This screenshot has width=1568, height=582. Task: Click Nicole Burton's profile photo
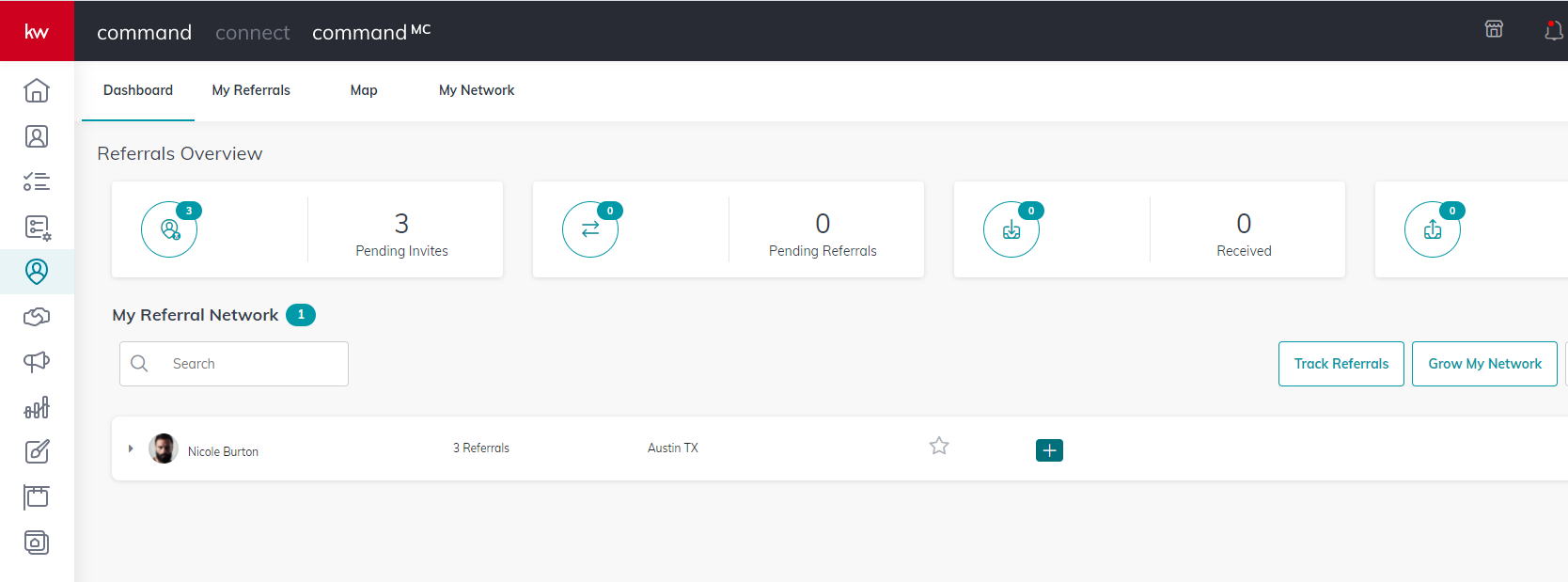(x=164, y=448)
